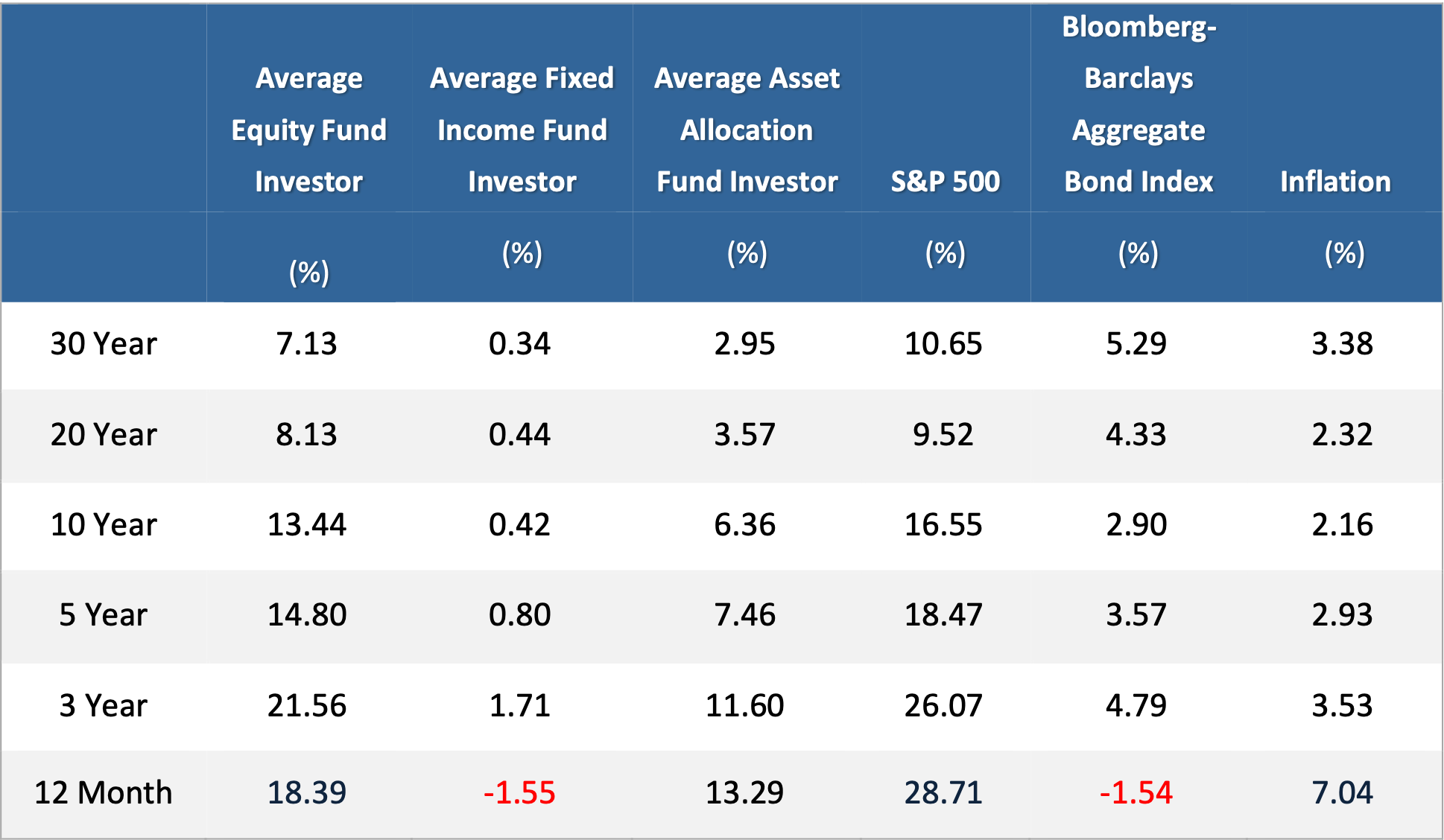The height and width of the screenshot is (840, 1444).
Task: Click the 10 Year row label
Action: (104, 525)
